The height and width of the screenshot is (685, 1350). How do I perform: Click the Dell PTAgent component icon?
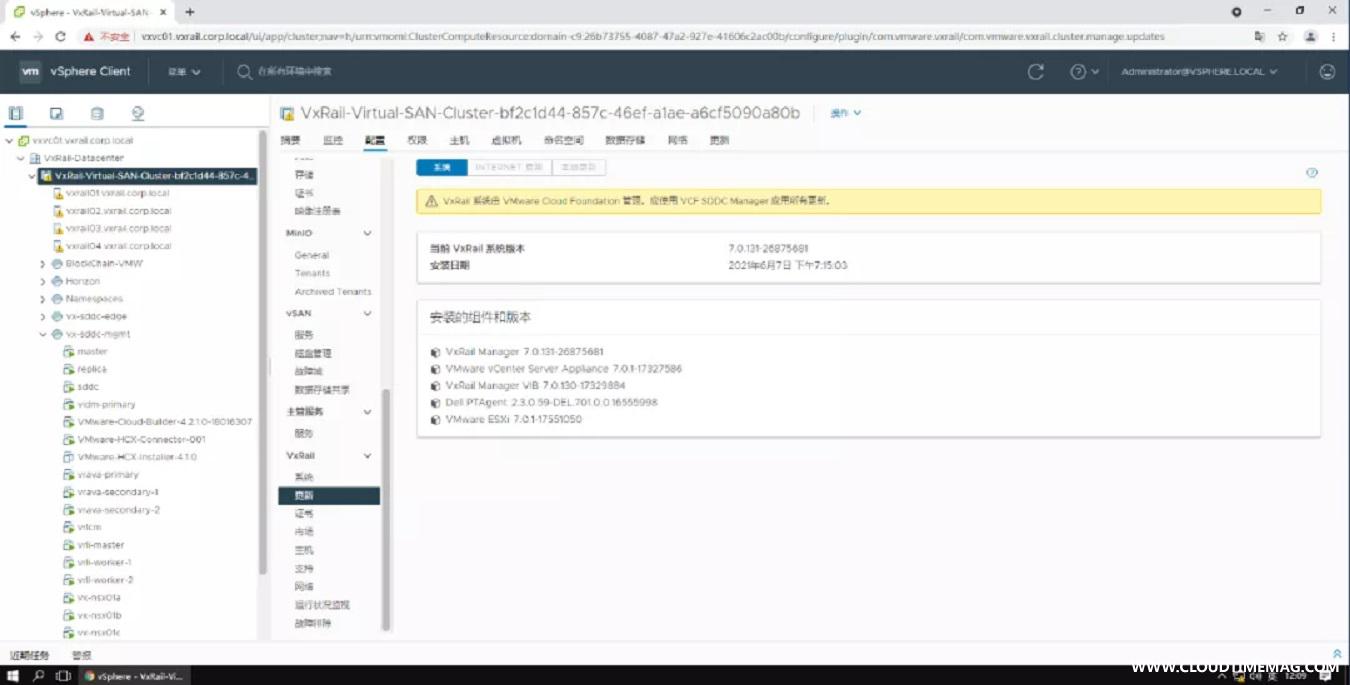[x=435, y=403]
